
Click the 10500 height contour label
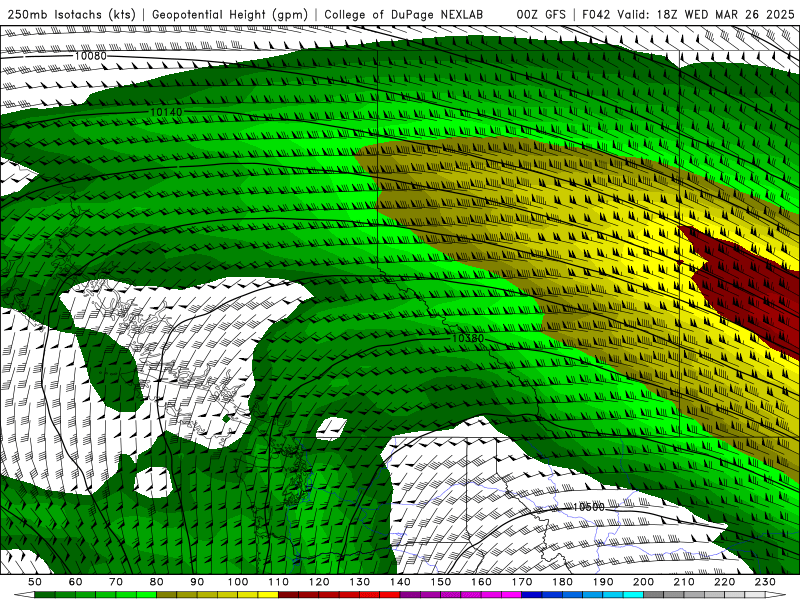pos(588,507)
